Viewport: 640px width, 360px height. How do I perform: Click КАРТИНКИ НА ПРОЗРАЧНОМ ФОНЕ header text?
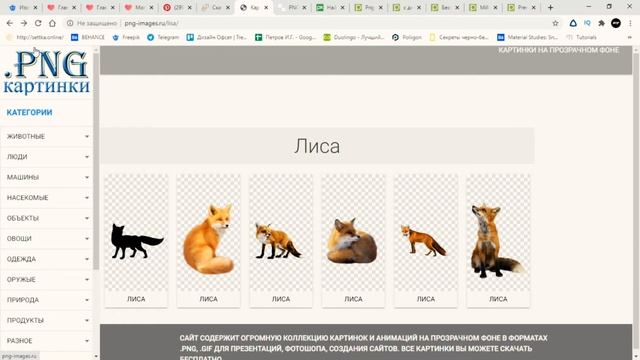click(558, 50)
